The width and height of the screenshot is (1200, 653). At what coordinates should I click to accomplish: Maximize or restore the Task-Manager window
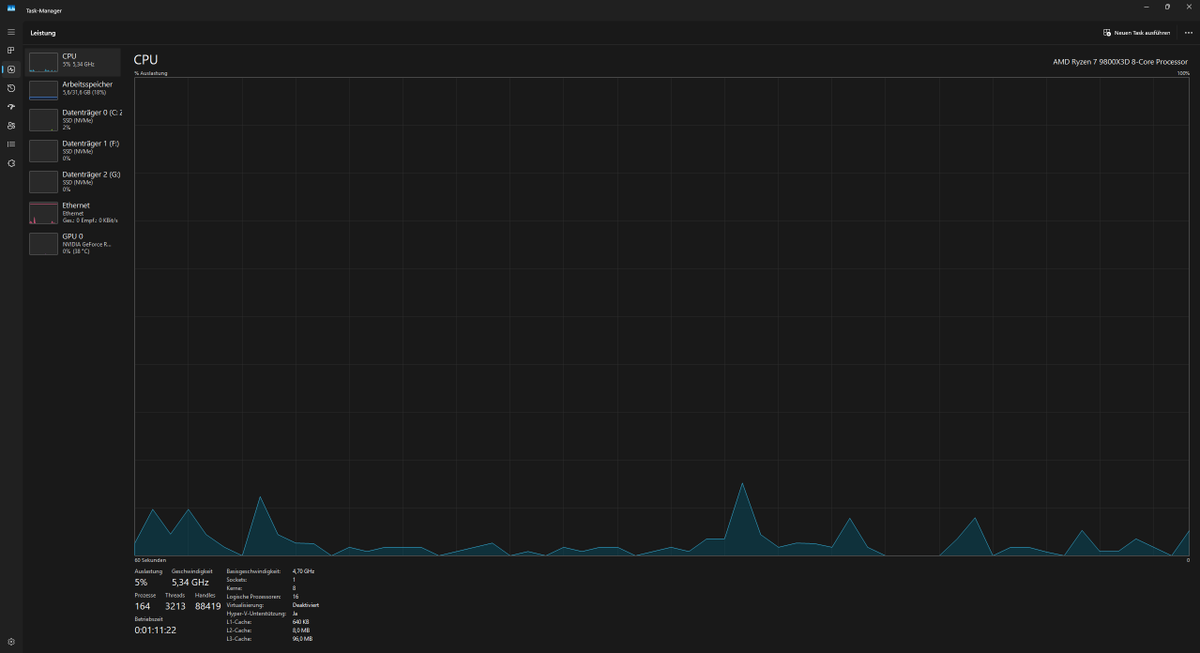pyautogui.click(x=1167, y=7)
